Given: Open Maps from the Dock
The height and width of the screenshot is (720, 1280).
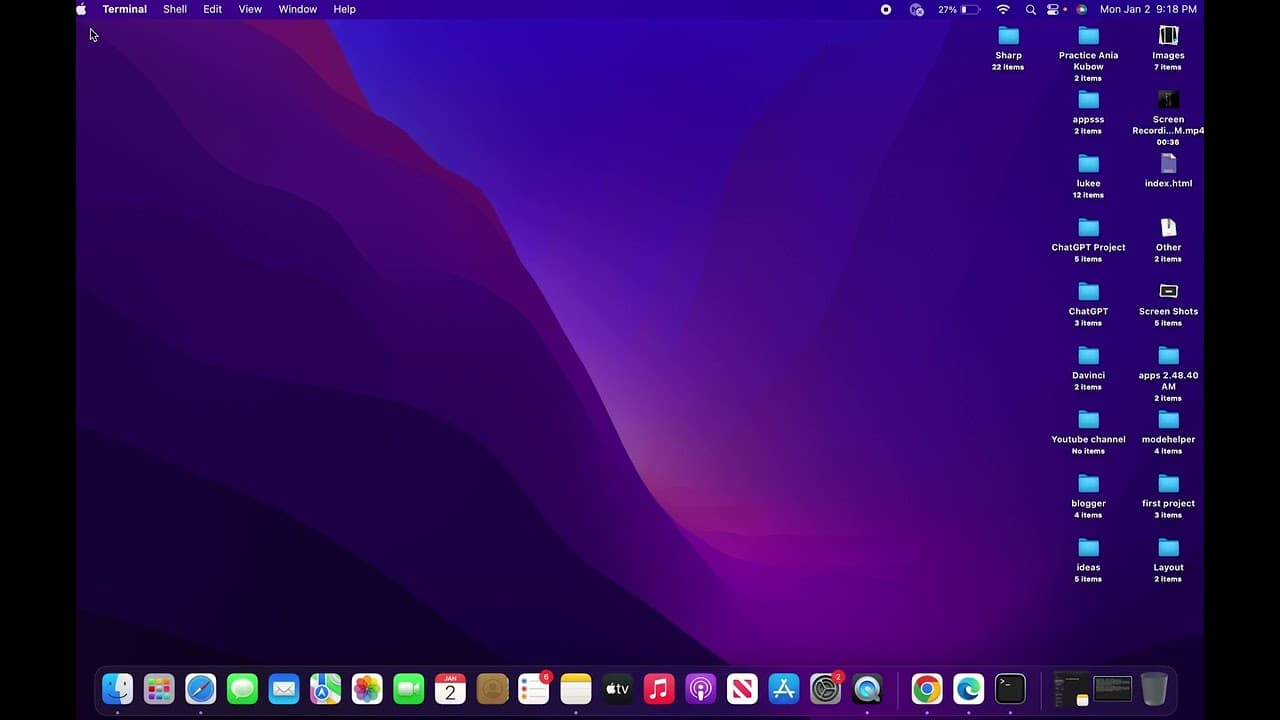Looking at the screenshot, I should click(325, 689).
